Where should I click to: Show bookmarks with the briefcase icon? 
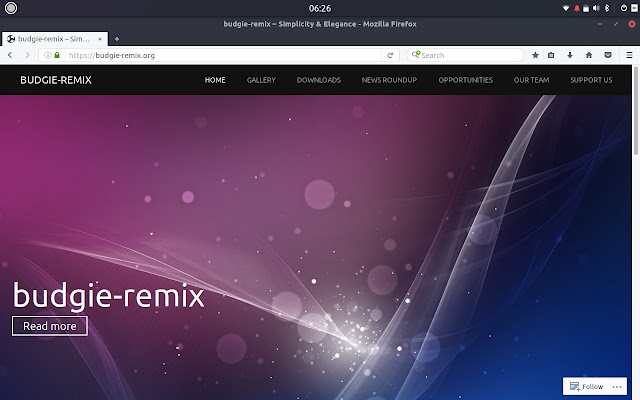click(551, 55)
